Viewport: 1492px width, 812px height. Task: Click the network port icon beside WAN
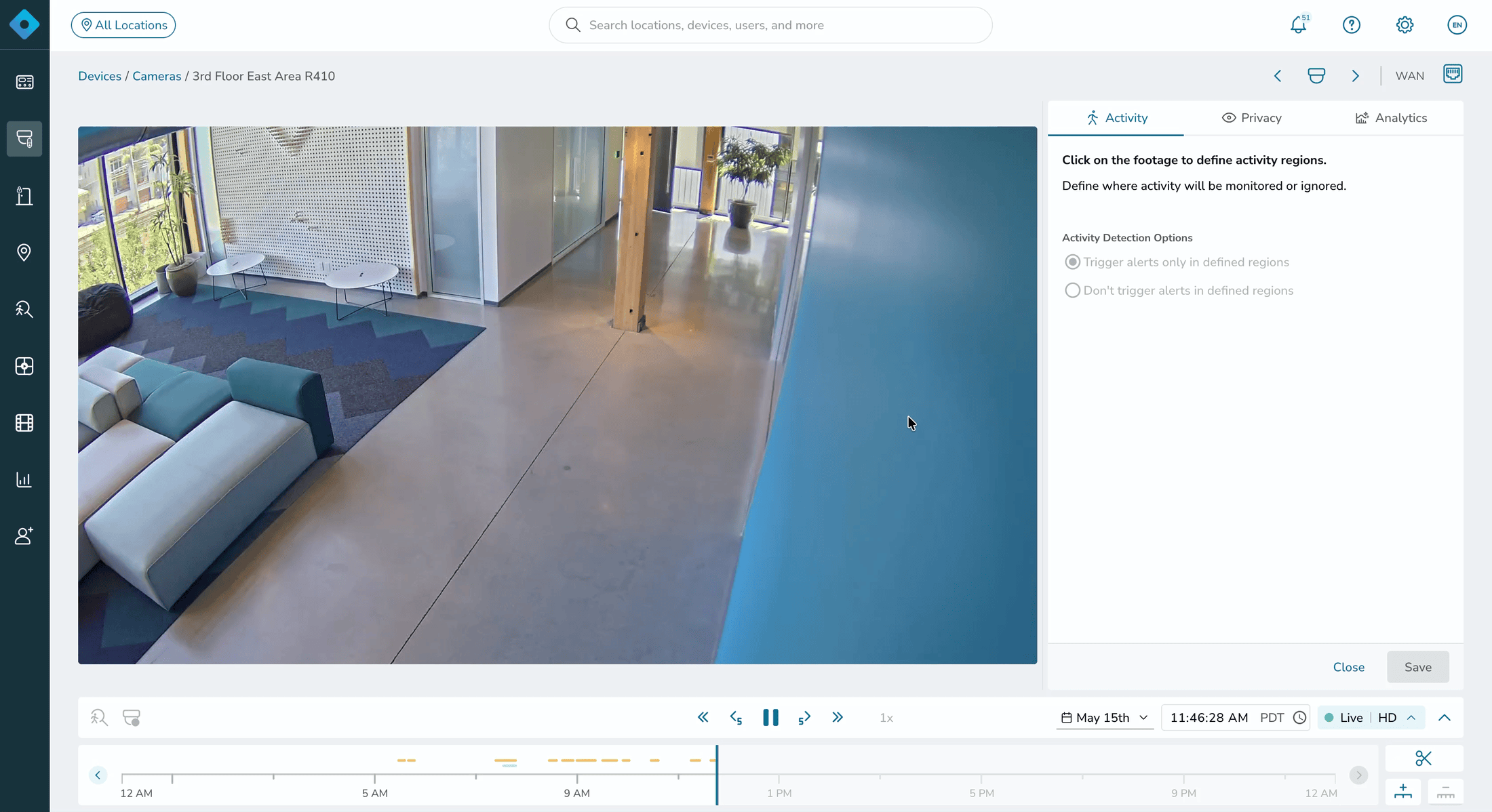tap(1453, 74)
